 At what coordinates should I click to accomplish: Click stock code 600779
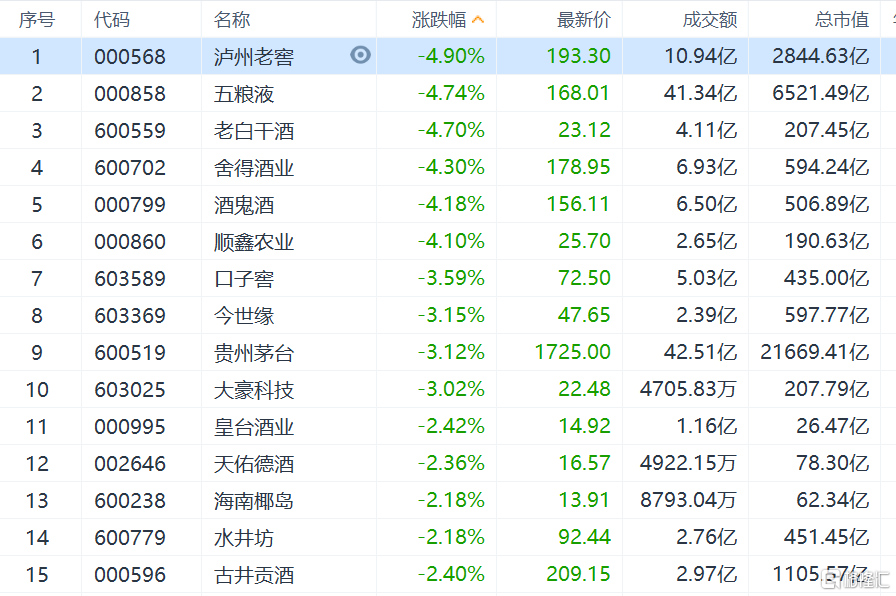pyautogui.click(x=130, y=538)
